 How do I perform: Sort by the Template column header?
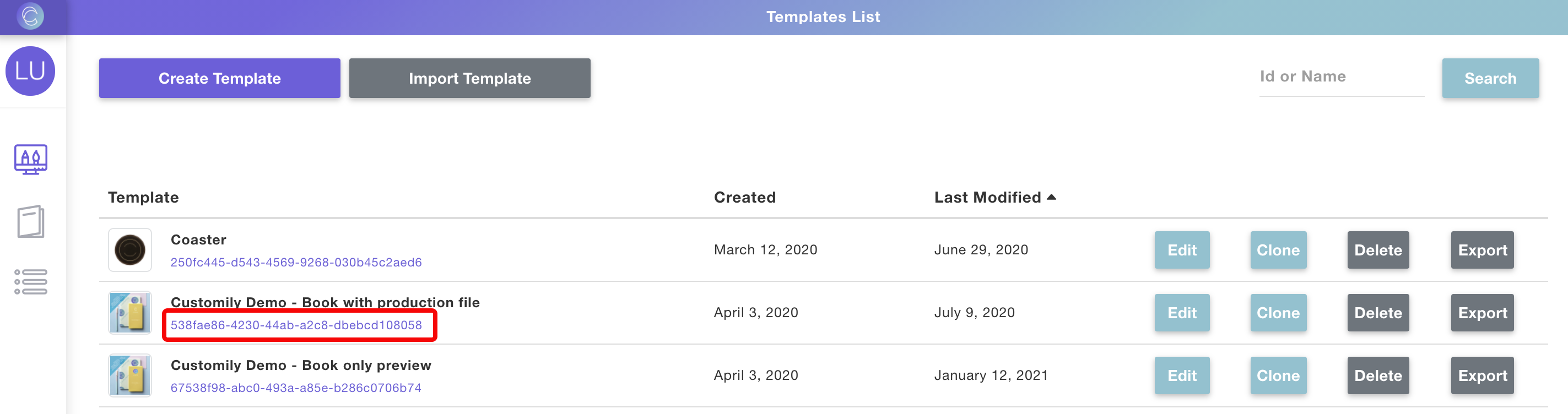143,198
